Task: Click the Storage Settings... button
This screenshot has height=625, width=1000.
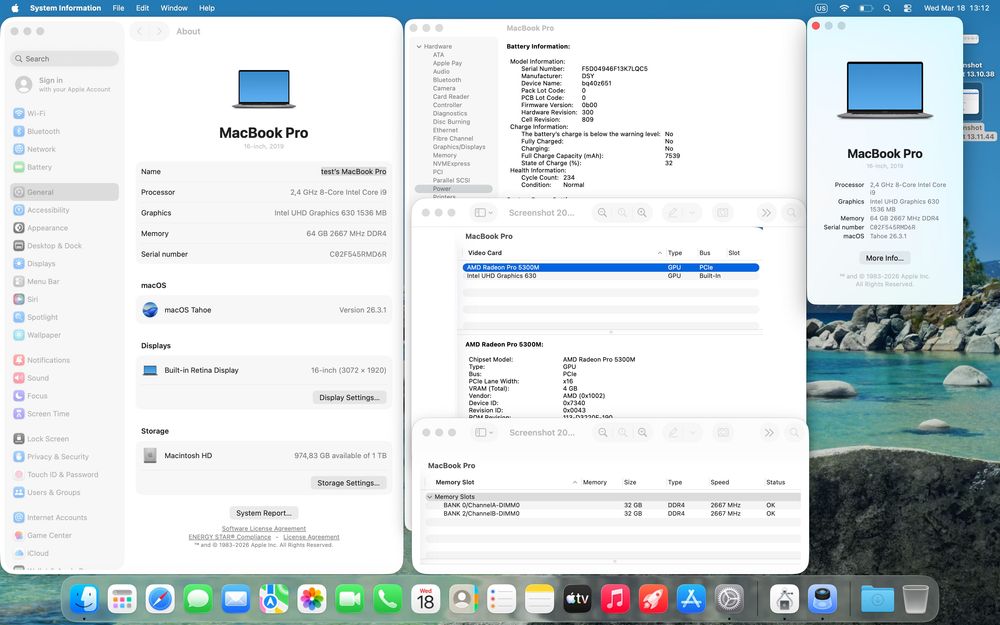Action: point(348,483)
